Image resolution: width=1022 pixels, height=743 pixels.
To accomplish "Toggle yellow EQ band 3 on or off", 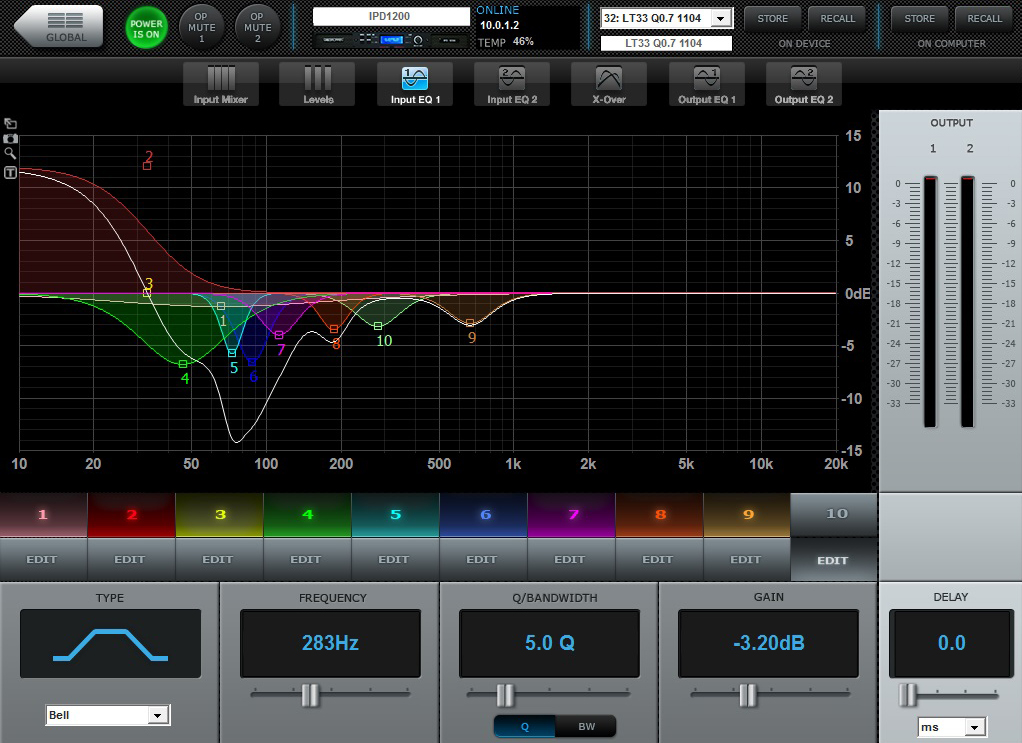I will tap(220, 515).
